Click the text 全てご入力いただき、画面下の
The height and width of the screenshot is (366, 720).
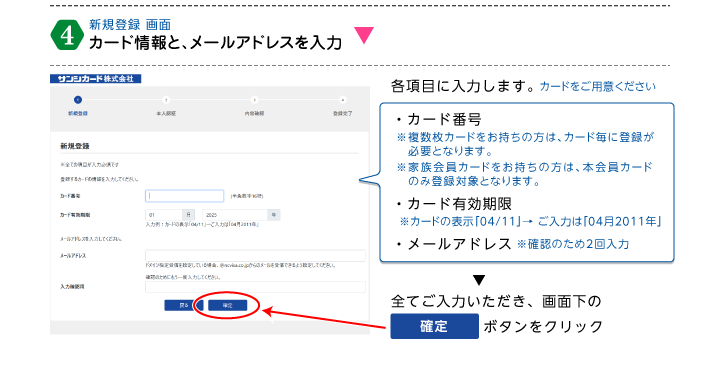click(x=496, y=301)
